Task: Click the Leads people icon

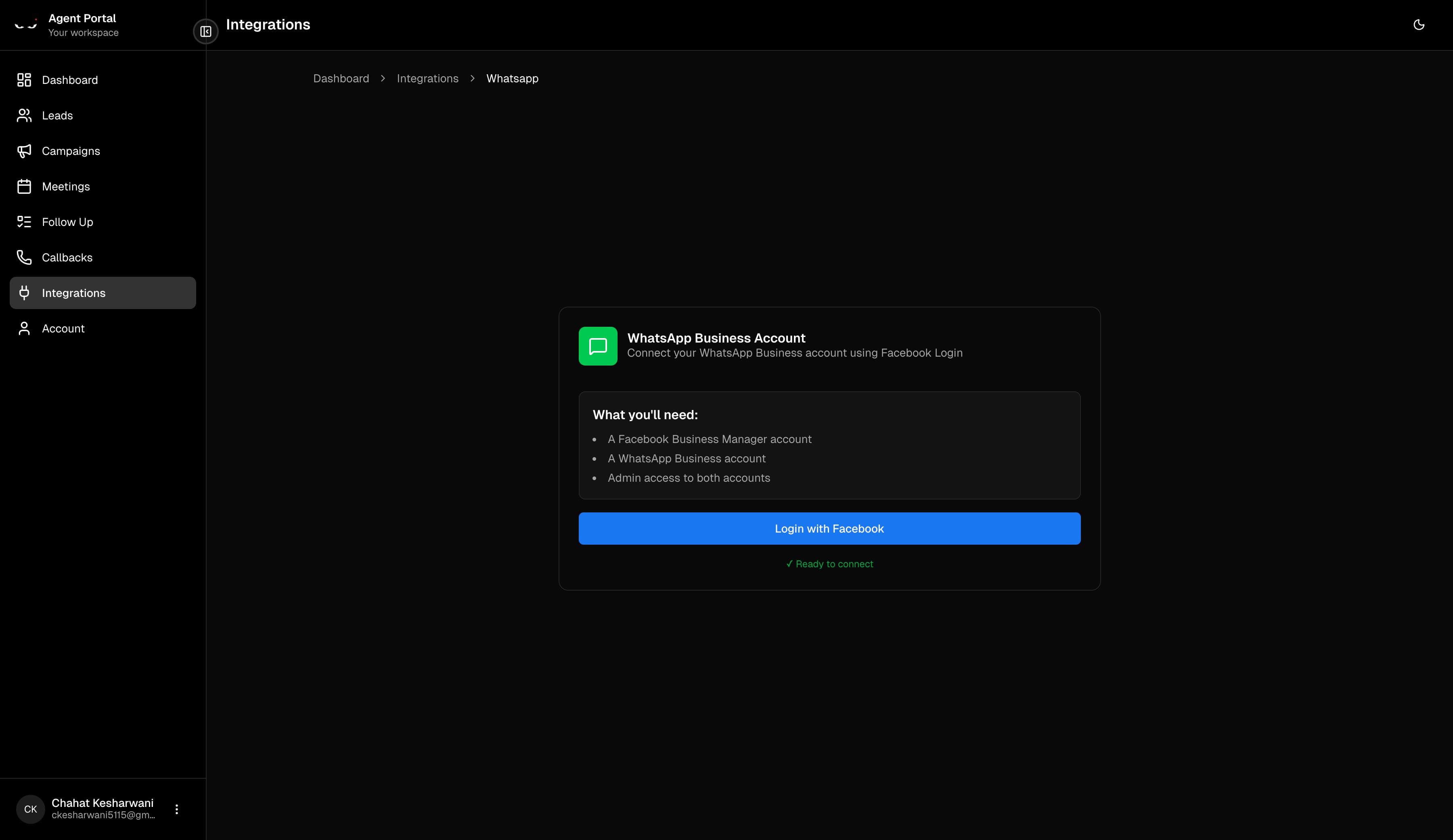Action: click(x=24, y=115)
